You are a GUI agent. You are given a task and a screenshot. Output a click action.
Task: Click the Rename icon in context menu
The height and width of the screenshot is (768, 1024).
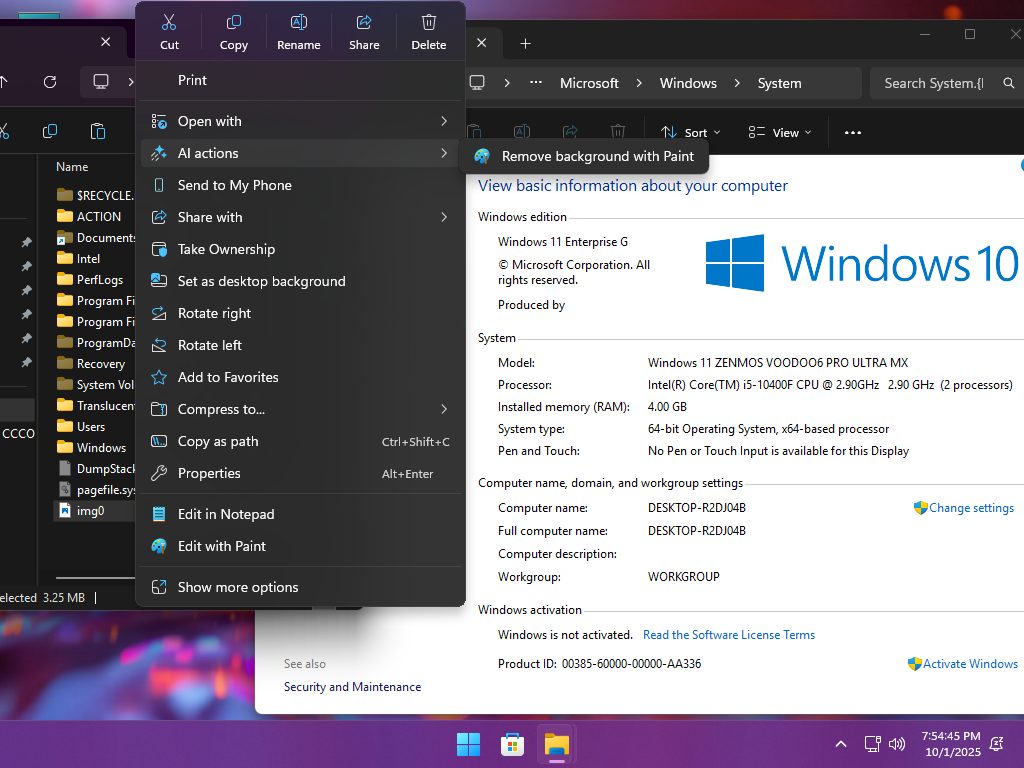point(298,23)
